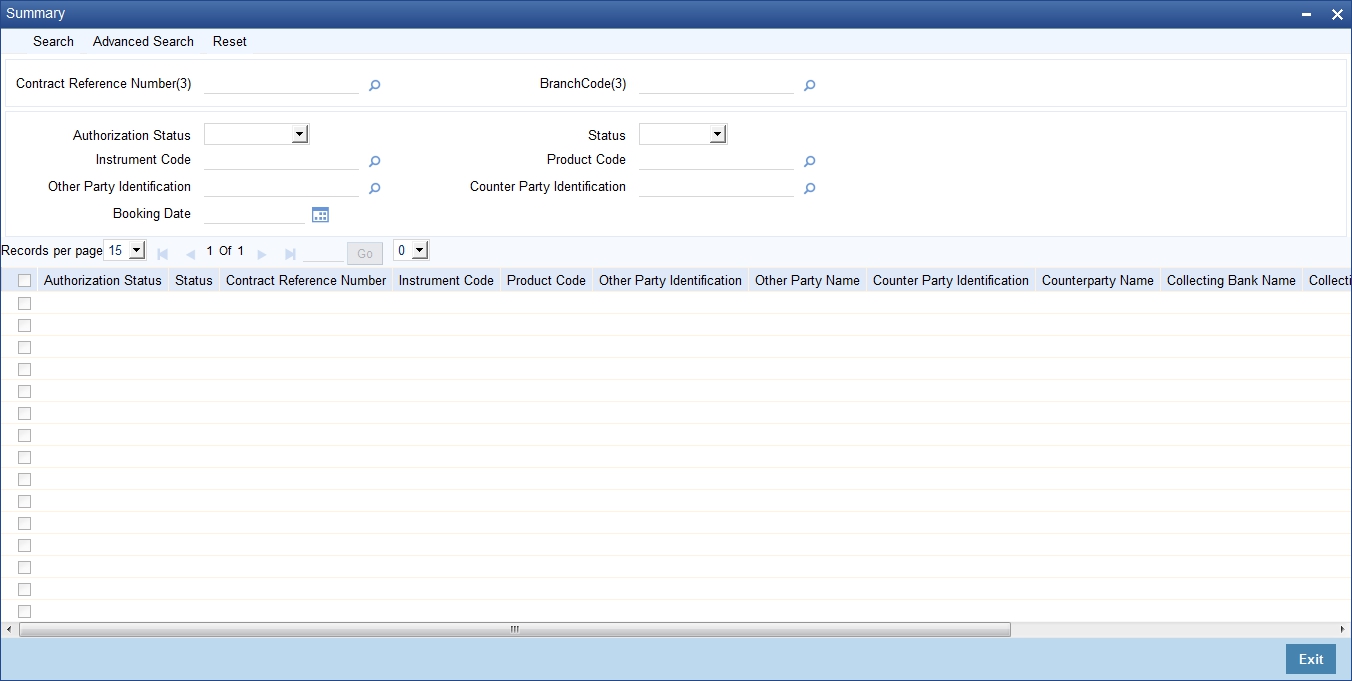
Task: Open Instrument Code lookup icon
Action: pos(375,161)
